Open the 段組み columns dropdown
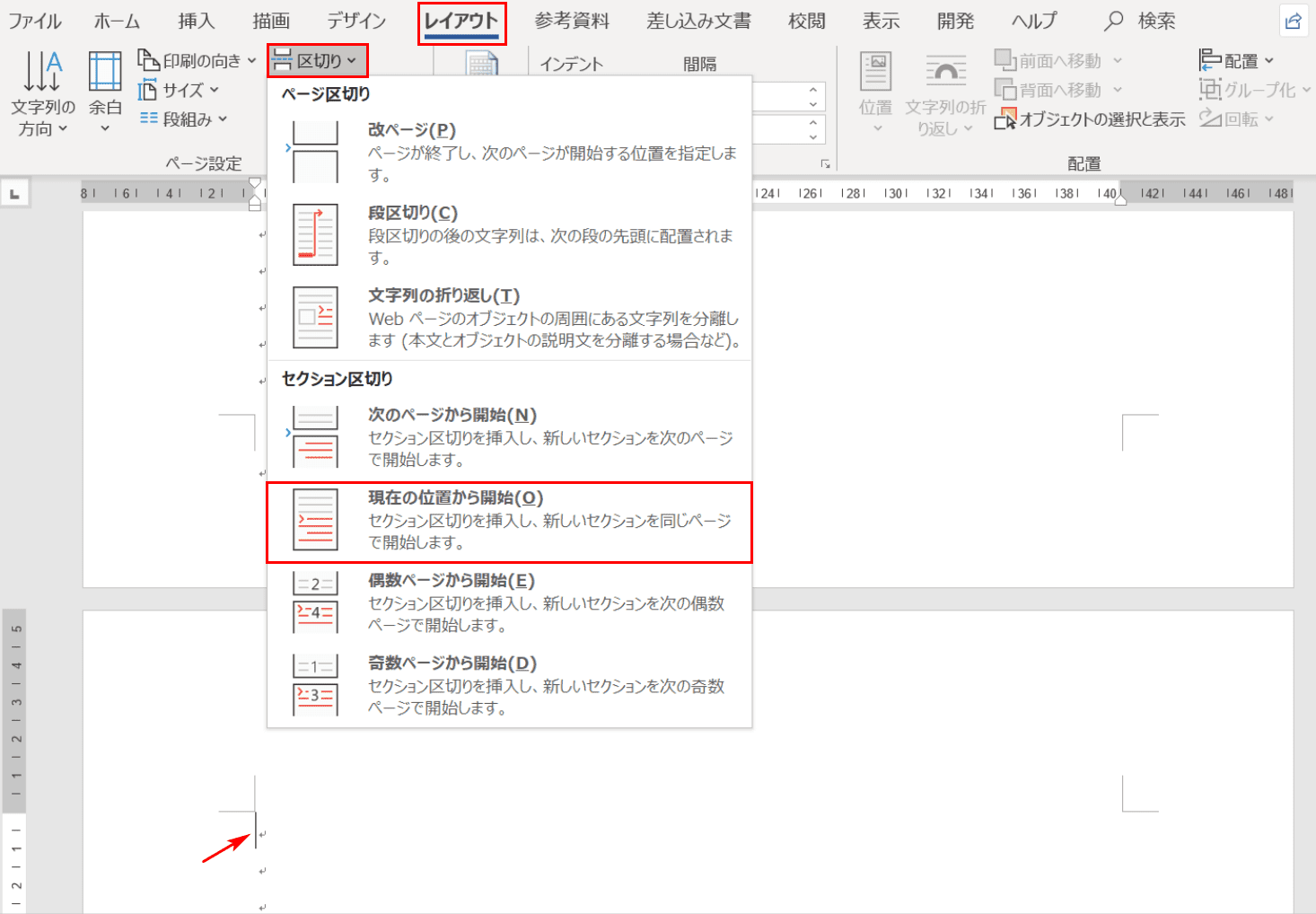1316x914 pixels. tap(183, 119)
